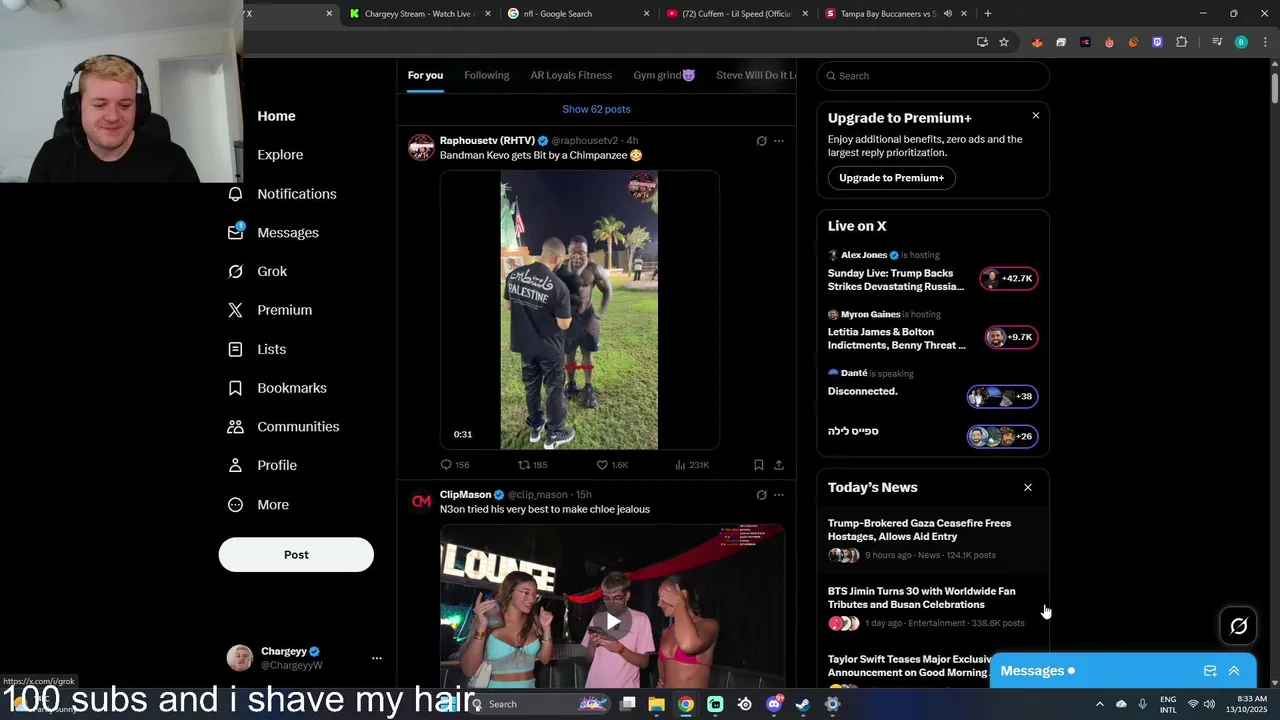
Task: Switch to the Cuffem - Lil Speed YouTube tab
Action: click(737, 14)
